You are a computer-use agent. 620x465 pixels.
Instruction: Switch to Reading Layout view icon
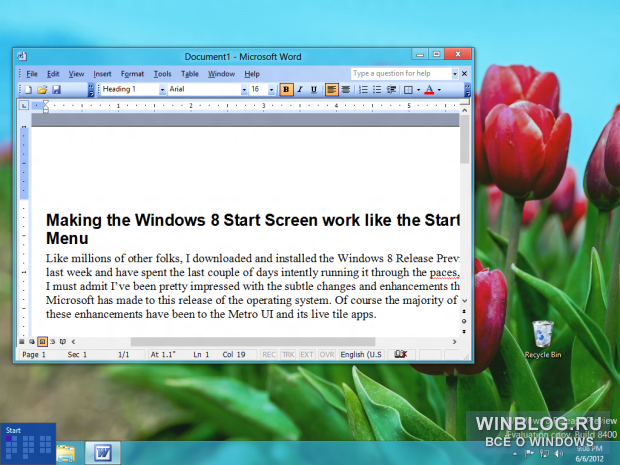click(62, 341)
